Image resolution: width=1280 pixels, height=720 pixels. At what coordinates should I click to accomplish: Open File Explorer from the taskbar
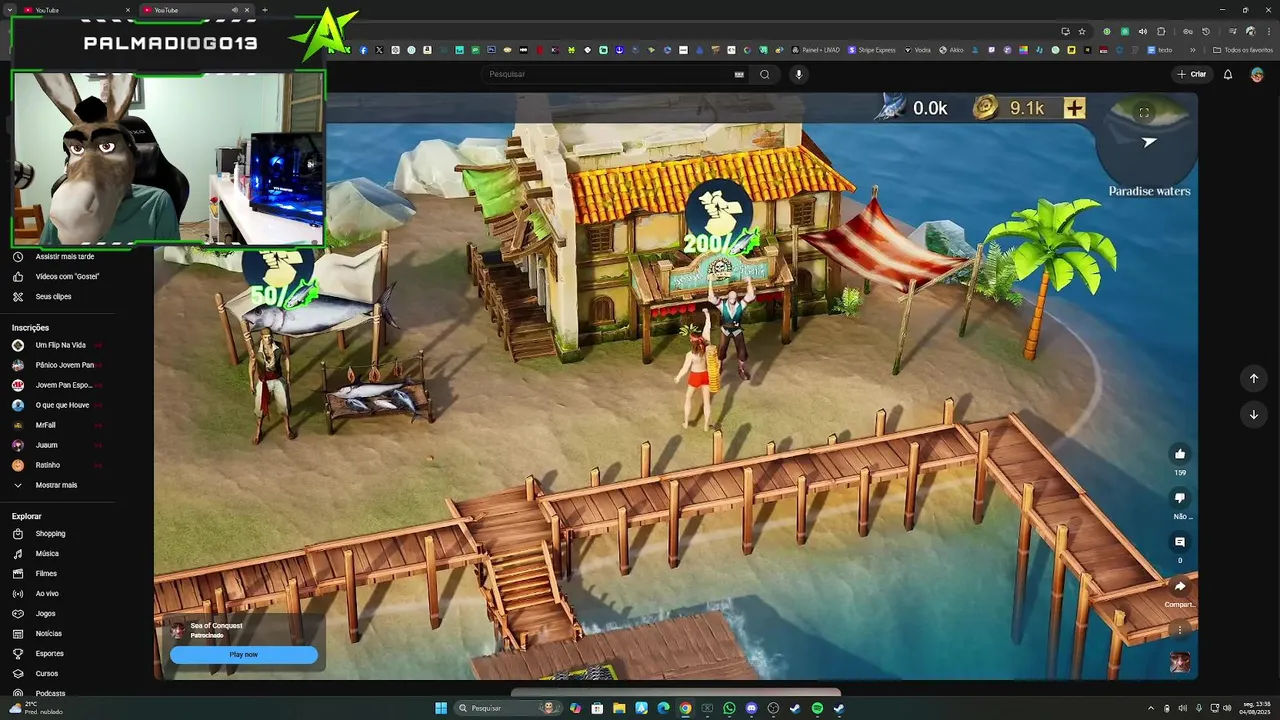click(x=619, y=708)
